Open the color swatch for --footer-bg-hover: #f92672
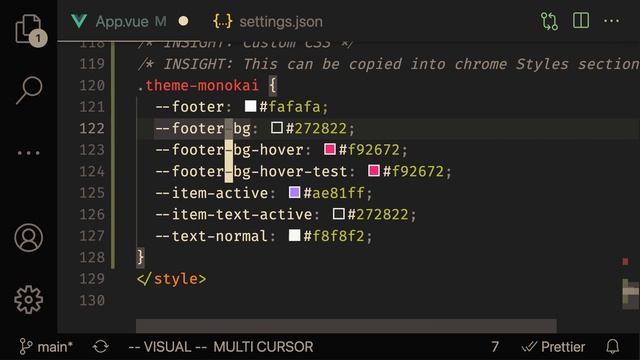 [330, 149]
